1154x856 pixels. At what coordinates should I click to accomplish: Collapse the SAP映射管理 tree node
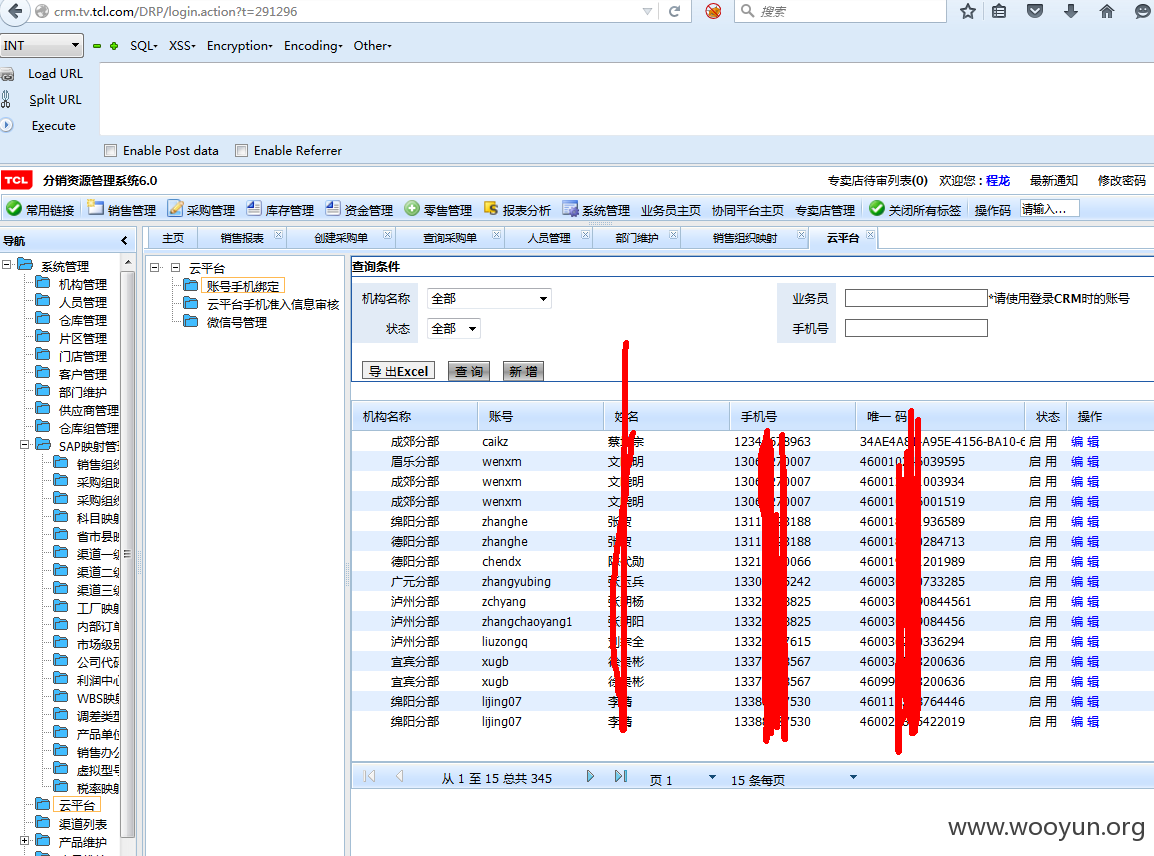[24, 445]
